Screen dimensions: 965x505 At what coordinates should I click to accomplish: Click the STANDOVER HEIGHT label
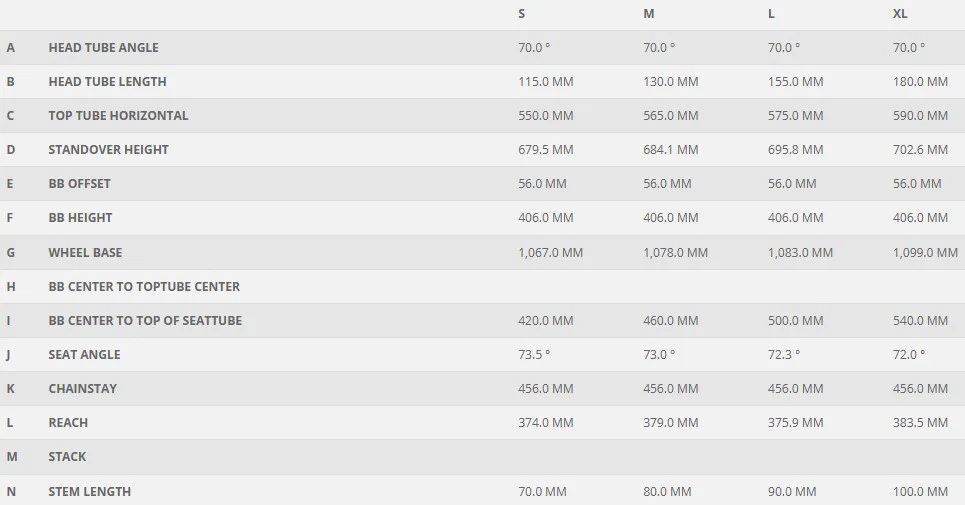pos(108,149)
